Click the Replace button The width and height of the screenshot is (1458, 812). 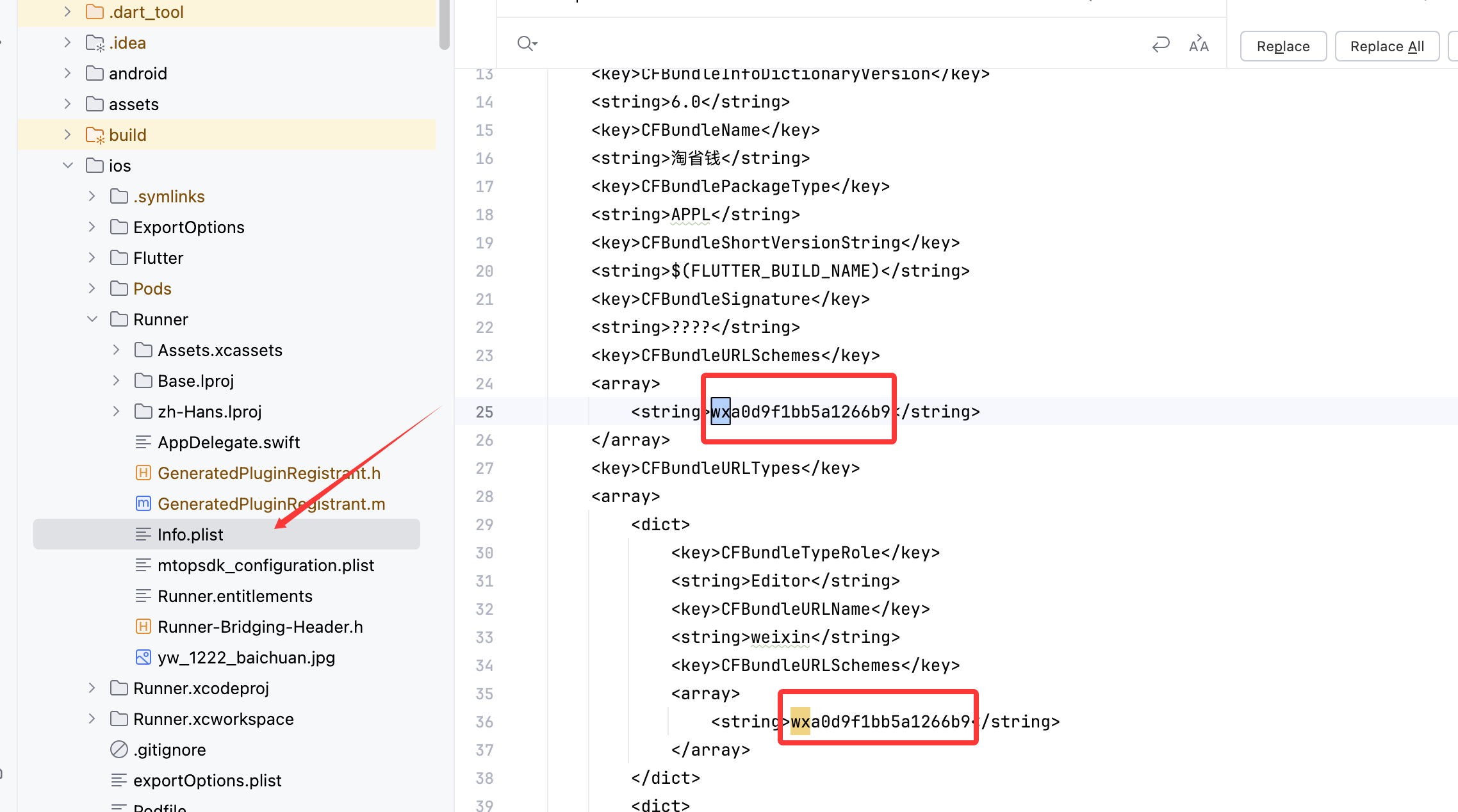pyautogui.click(x=1283, y=46)
